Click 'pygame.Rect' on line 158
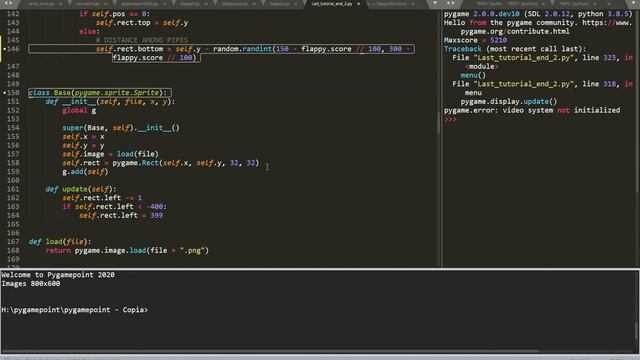Image resolution: width=640 pixels, height=360 pixels. click(136, 163)
